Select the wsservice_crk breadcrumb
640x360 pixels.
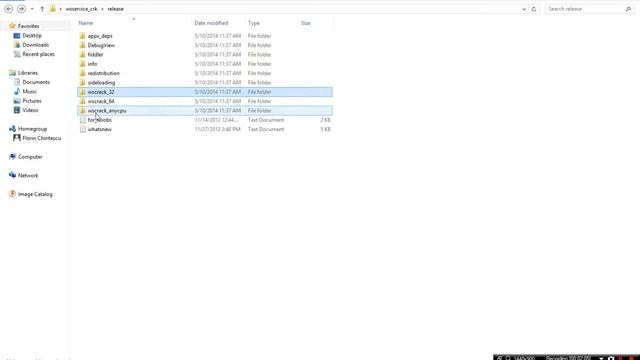coord(81,9)
